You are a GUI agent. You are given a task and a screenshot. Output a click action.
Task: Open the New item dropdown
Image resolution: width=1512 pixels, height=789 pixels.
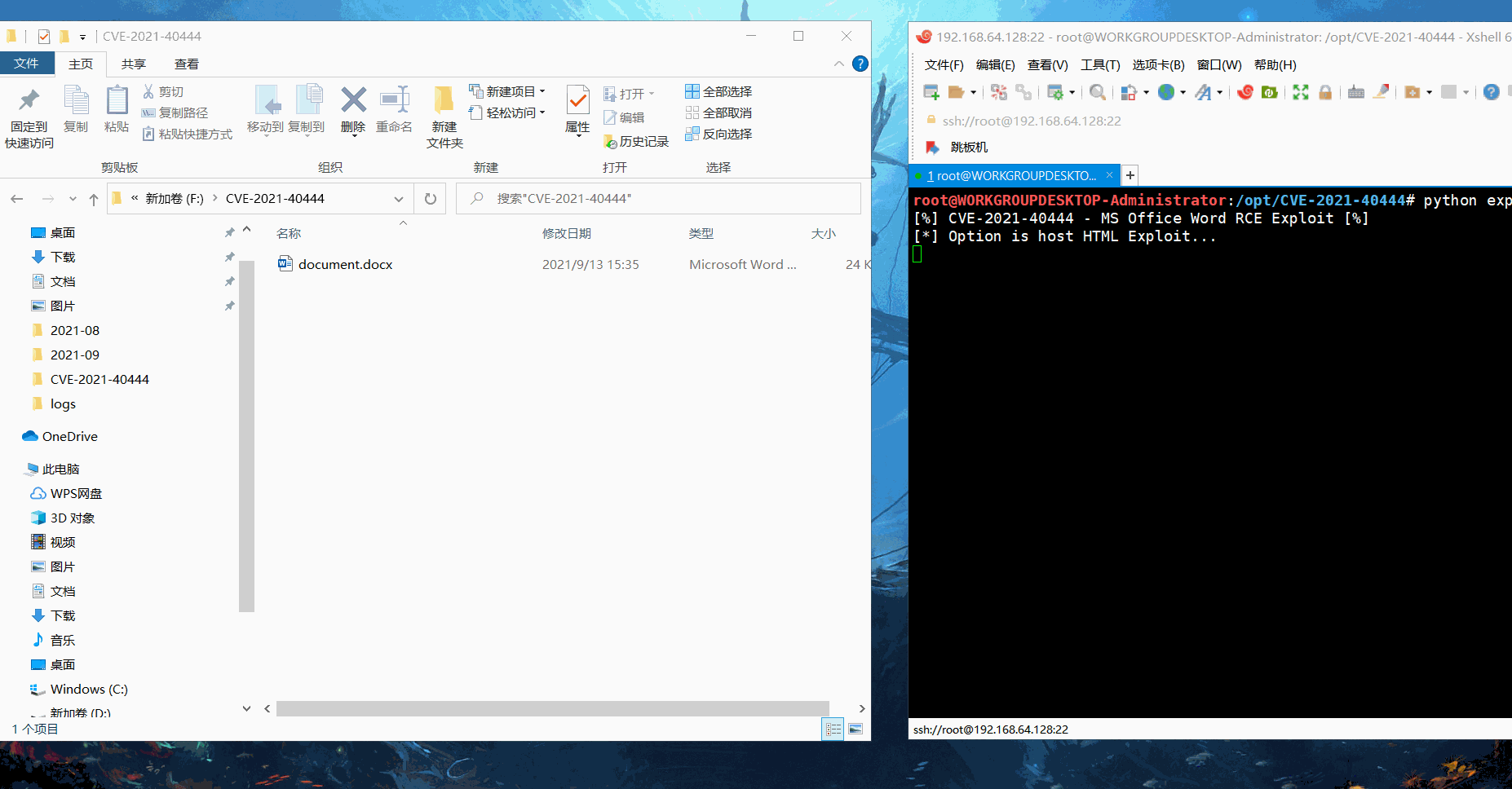point(506,91)
